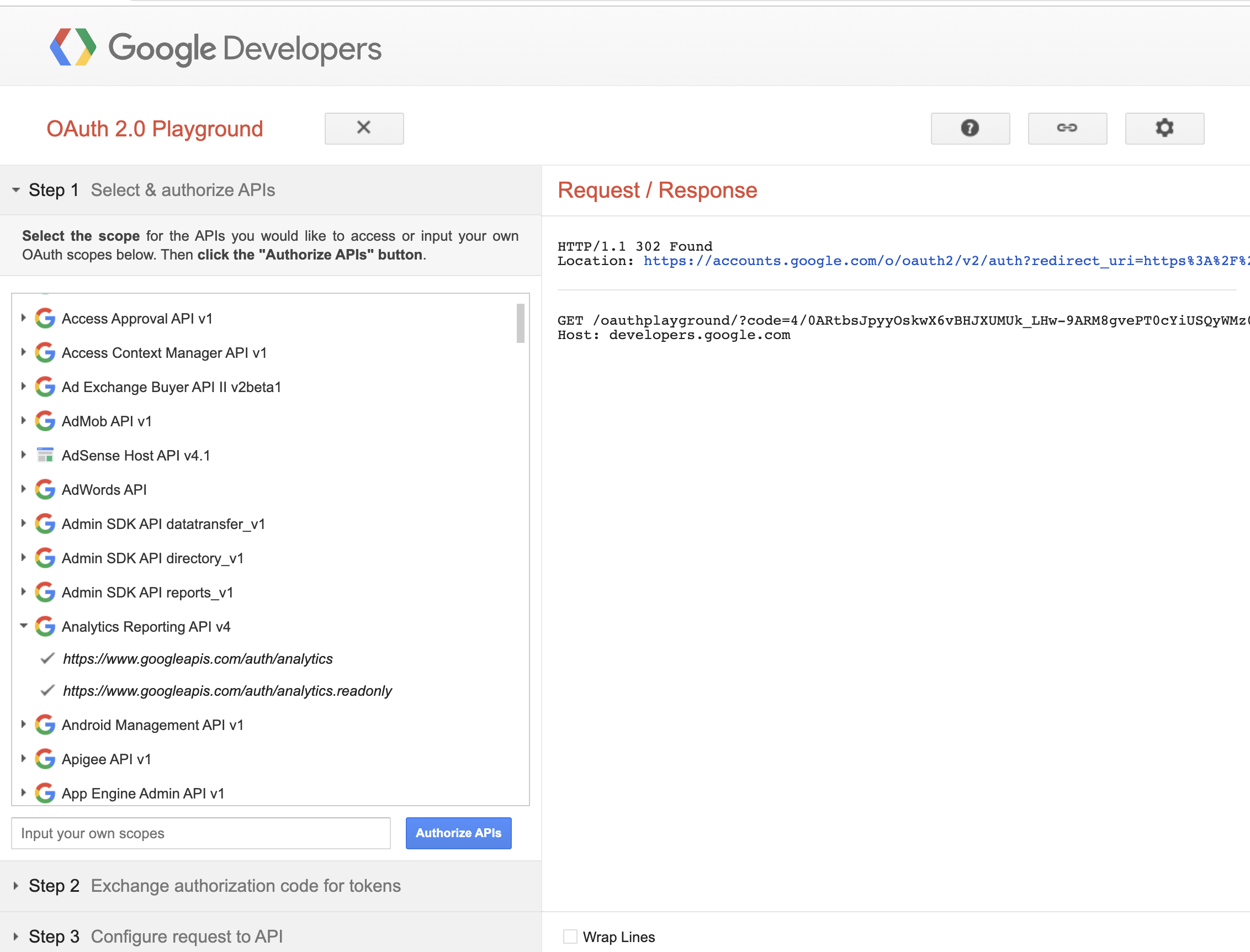Viewport: 1250px width, 952px height.
Task: Open the OAuth configuration settings gear
Action: click(1164, 129)
